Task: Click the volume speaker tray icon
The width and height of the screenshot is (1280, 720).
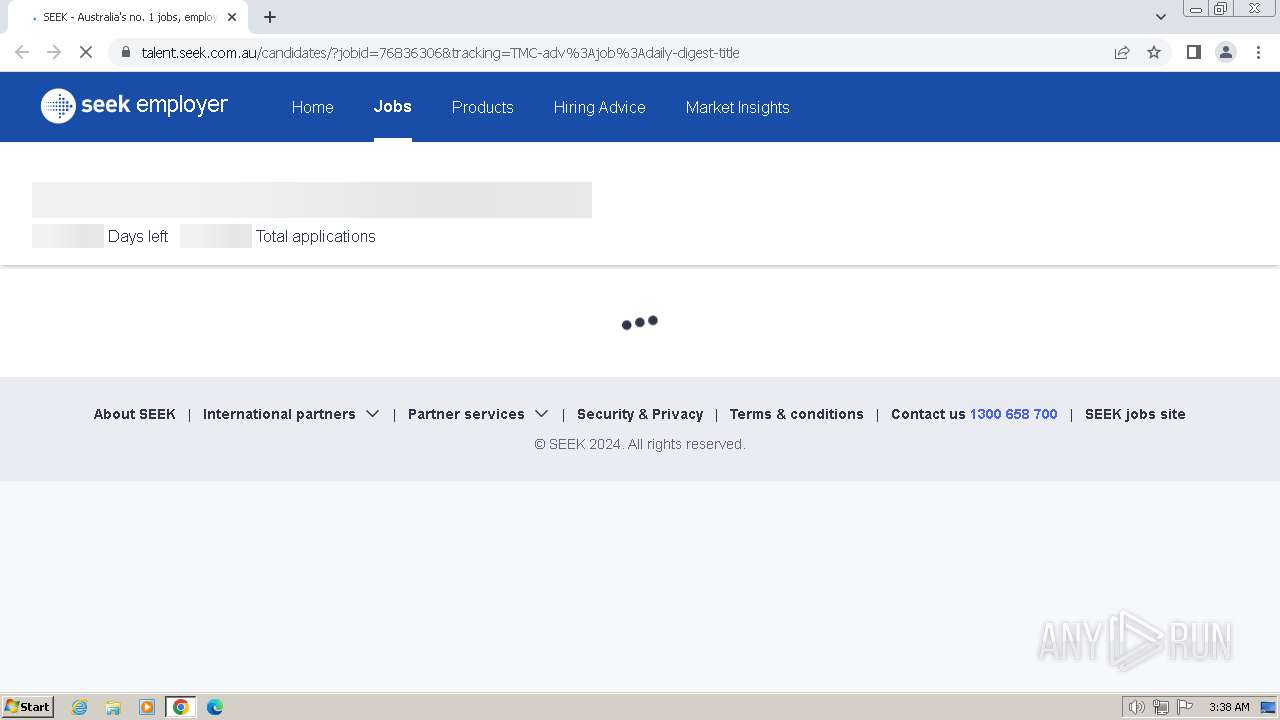Action: (x=1137, y=707)
